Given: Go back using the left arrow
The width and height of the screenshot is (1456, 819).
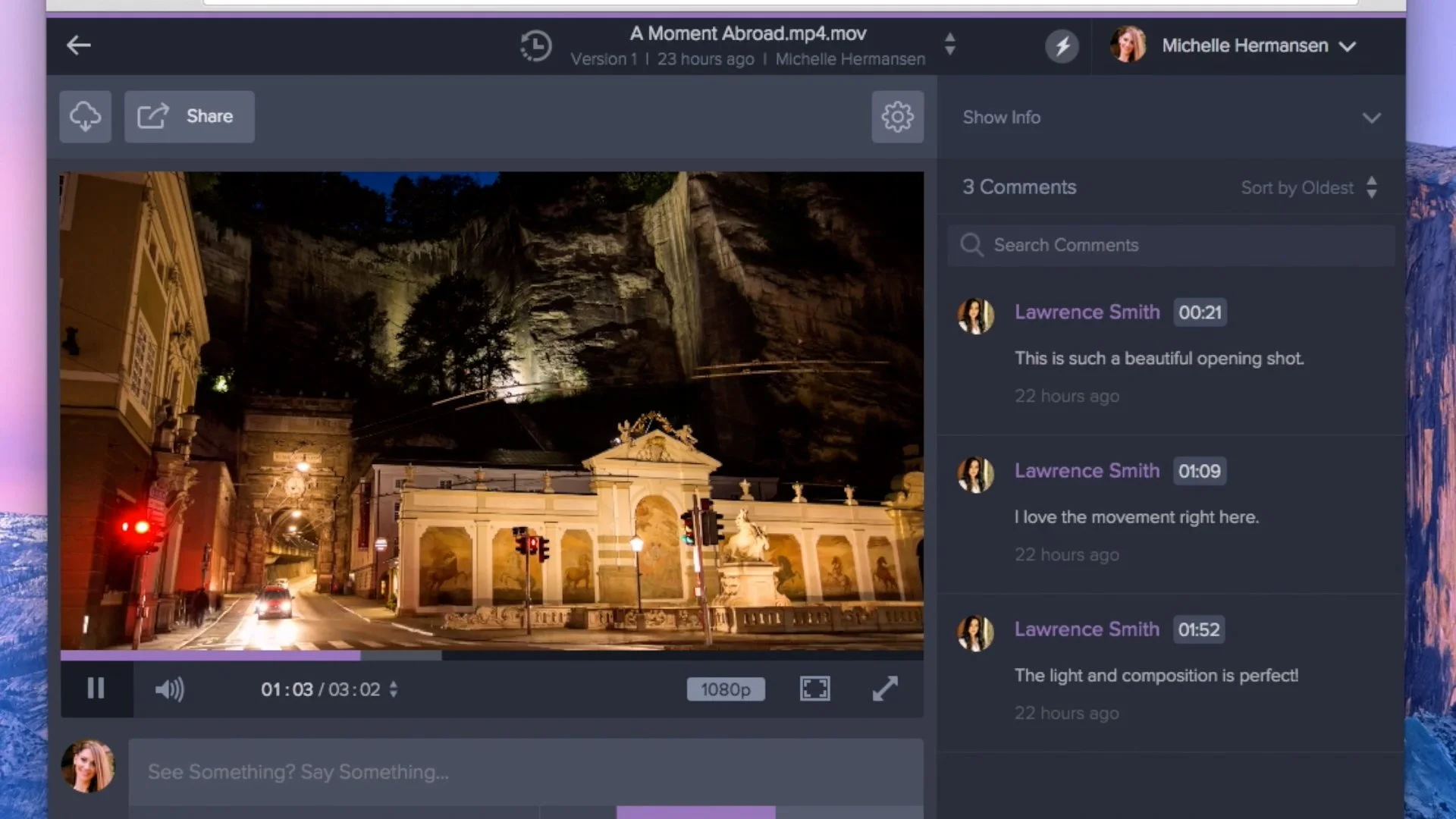Looking at the screenshot, I should click(x=78, y=45).
